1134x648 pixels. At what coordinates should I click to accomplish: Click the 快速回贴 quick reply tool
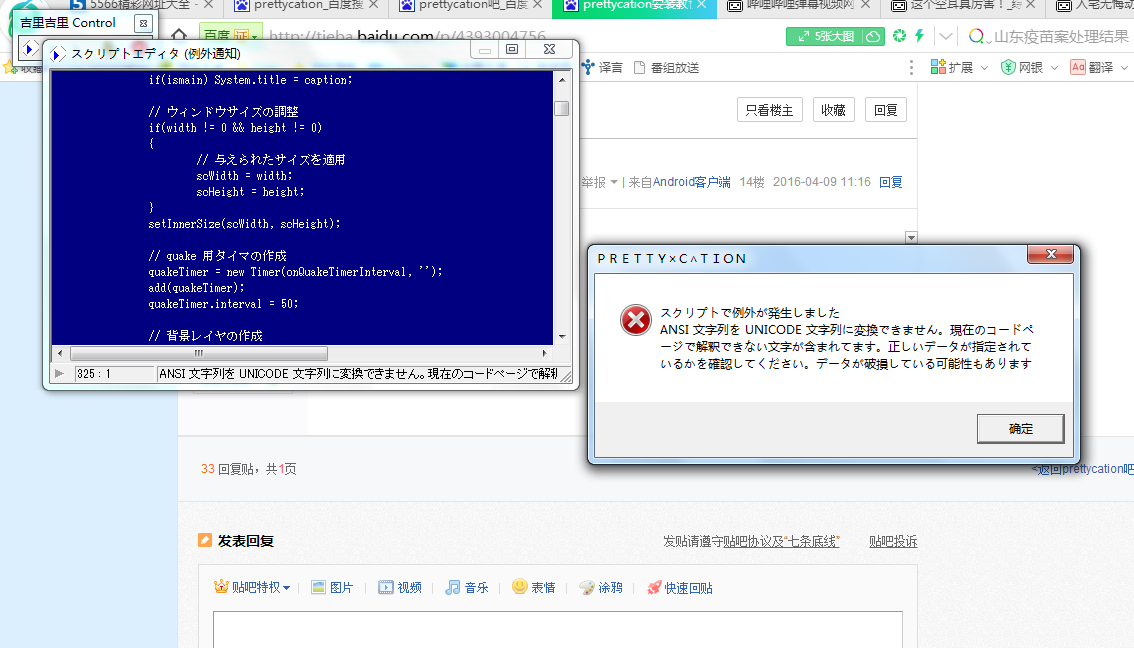click(680, 587)
